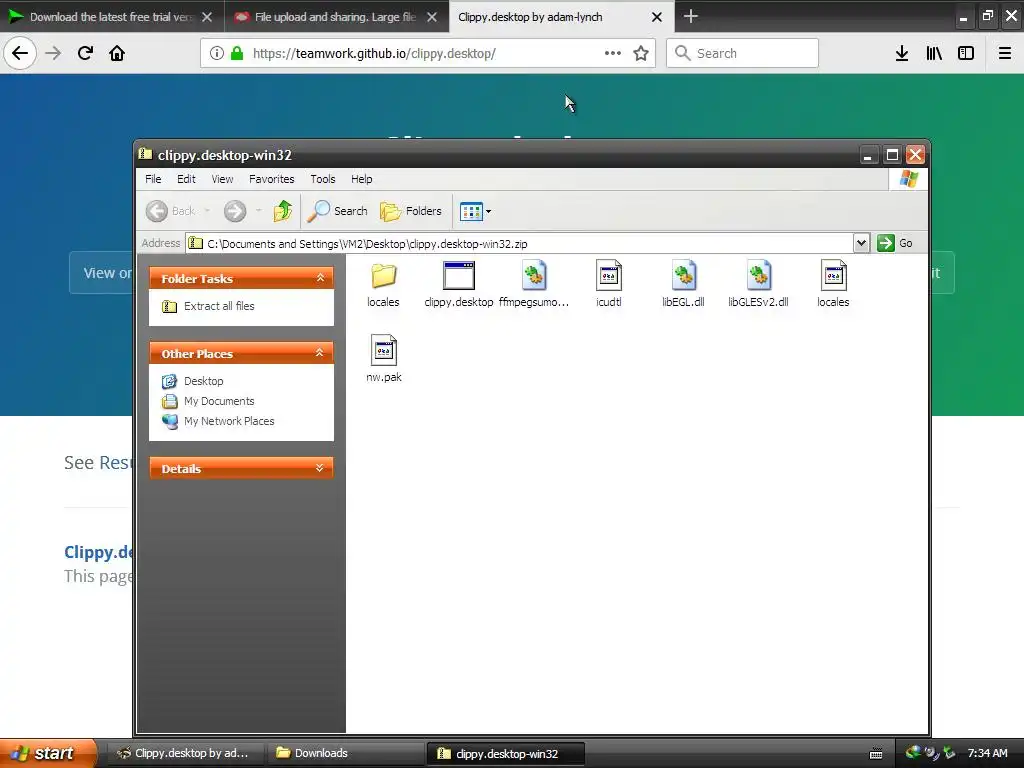Open the Explorer Search pane

coord(338,211)
